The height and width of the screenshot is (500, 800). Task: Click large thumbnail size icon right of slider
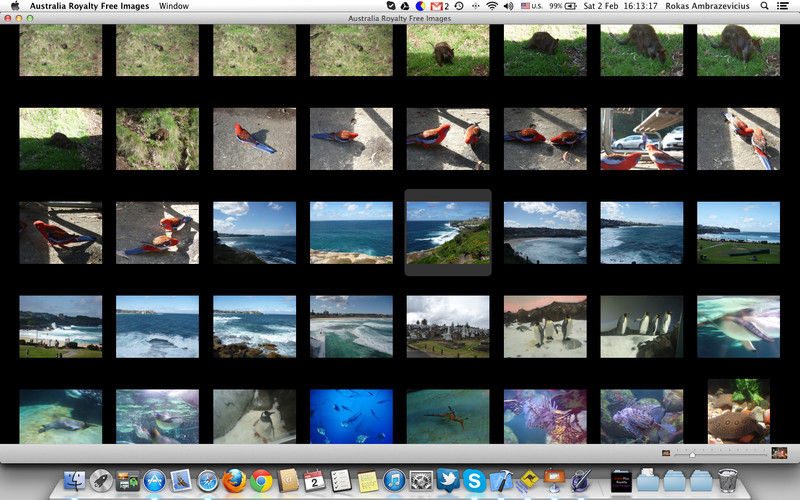click(779, 453)
